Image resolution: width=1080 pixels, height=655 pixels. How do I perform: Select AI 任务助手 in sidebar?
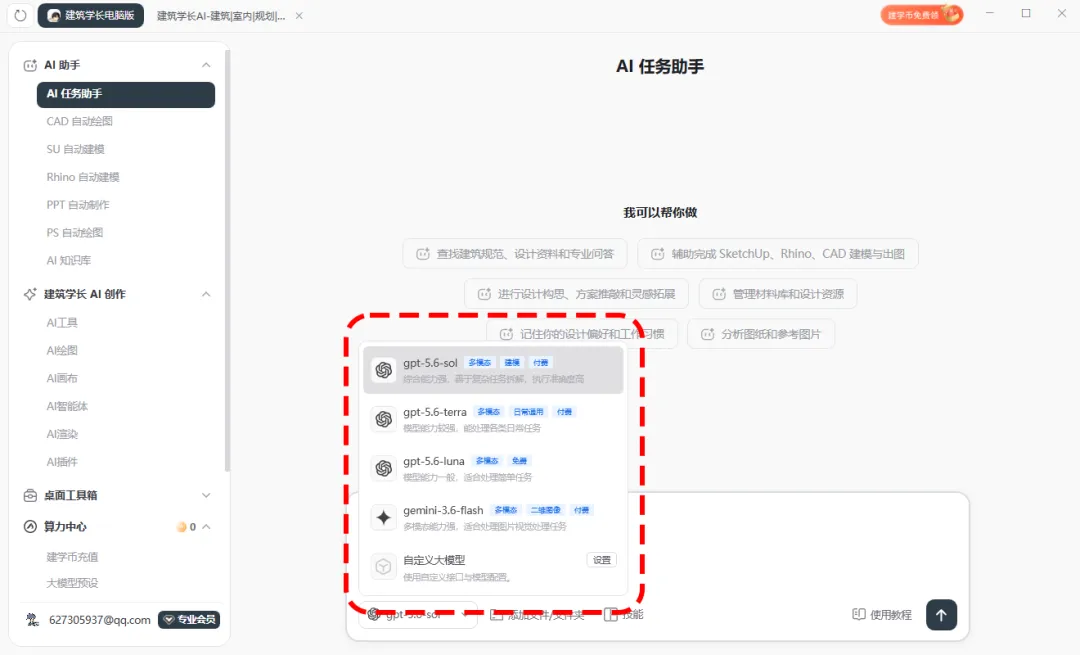[x=125, y=94]
